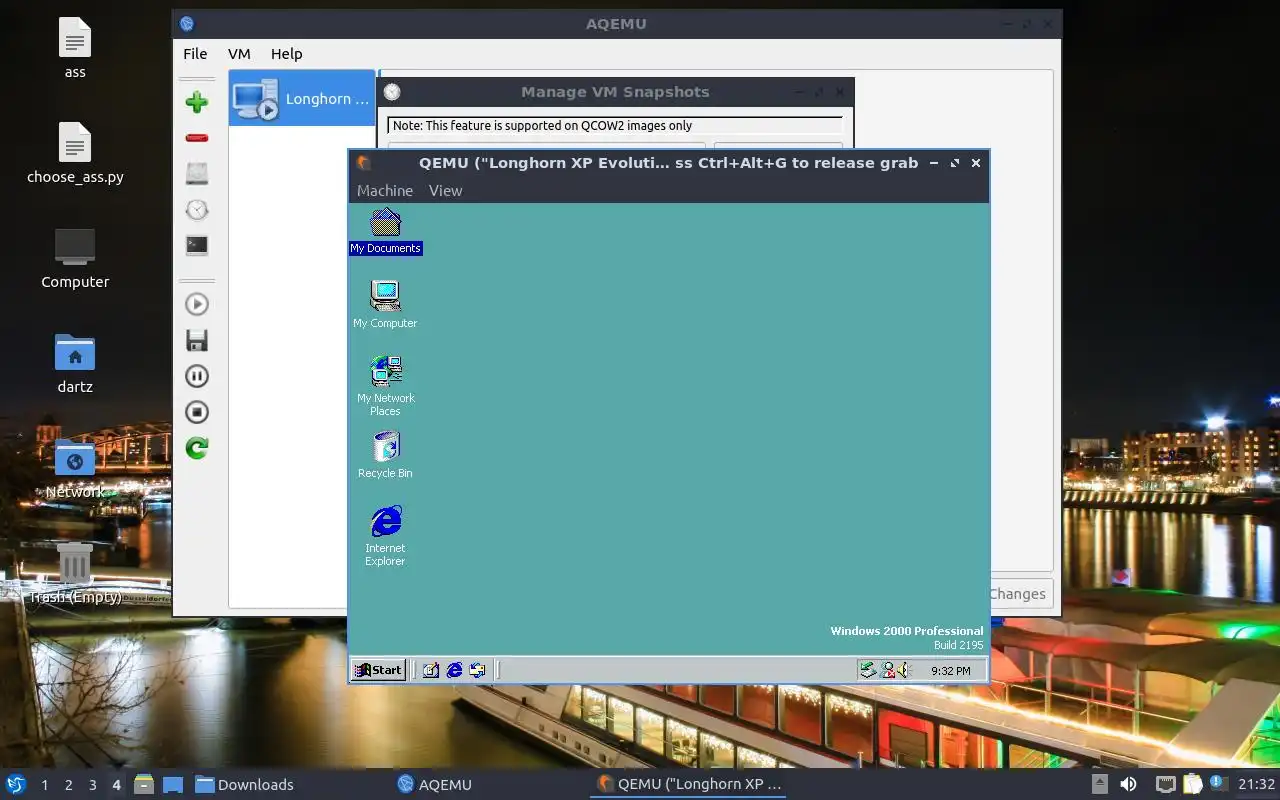Click the Start VM play icon

point(197,304)
